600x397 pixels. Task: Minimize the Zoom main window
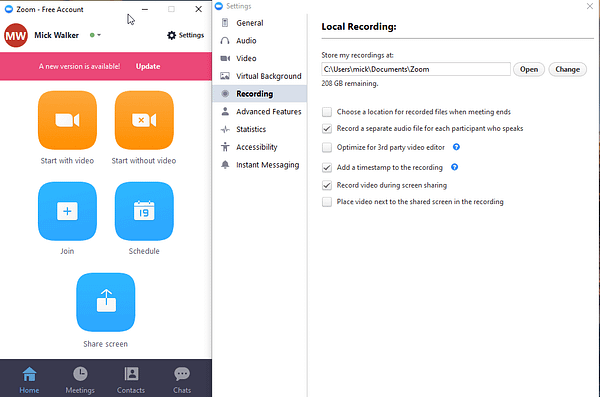145,9
